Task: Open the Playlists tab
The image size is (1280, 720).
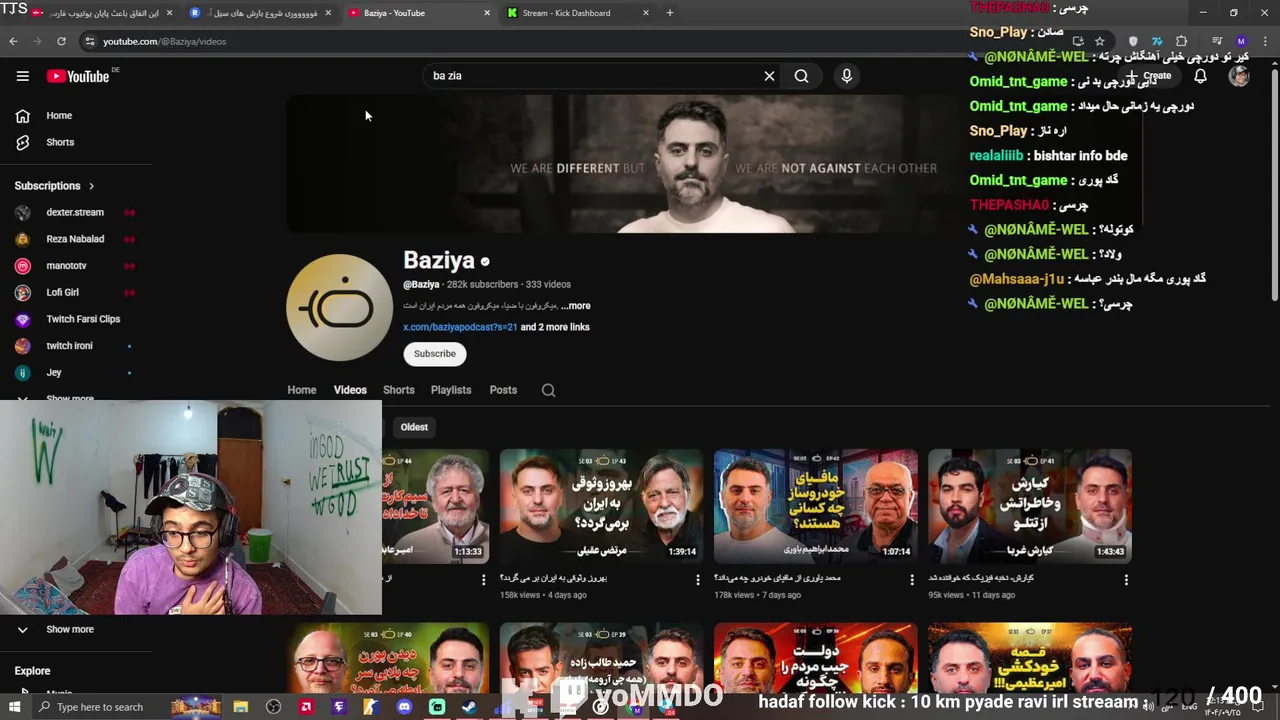Action: point(451,390)
